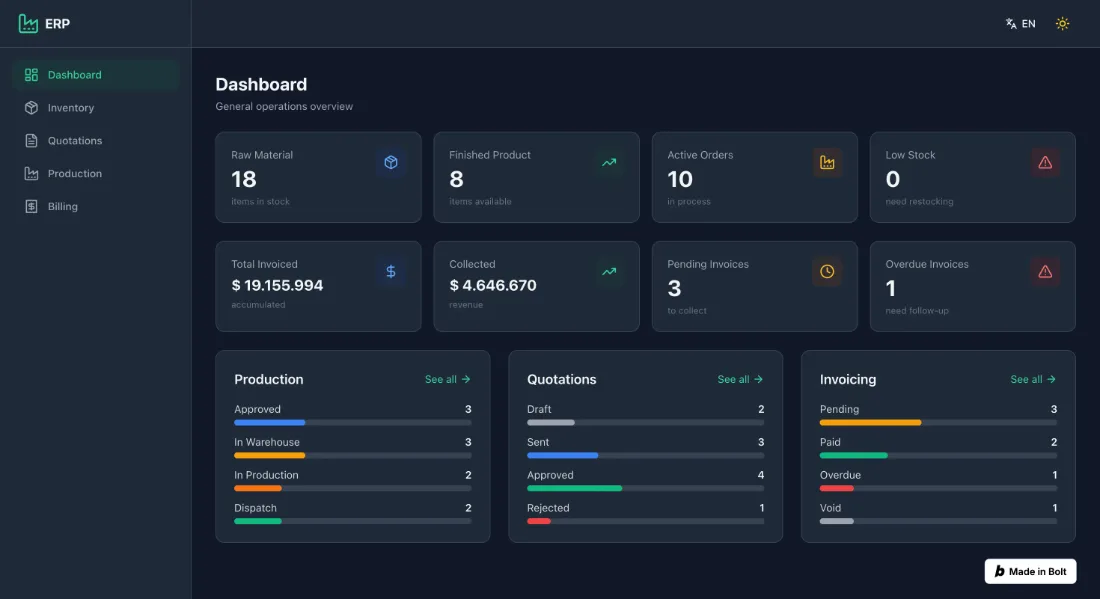Click the Invoicing panel heading
Viewport: 1100px width, 599px height.
(x=847, y=379)
